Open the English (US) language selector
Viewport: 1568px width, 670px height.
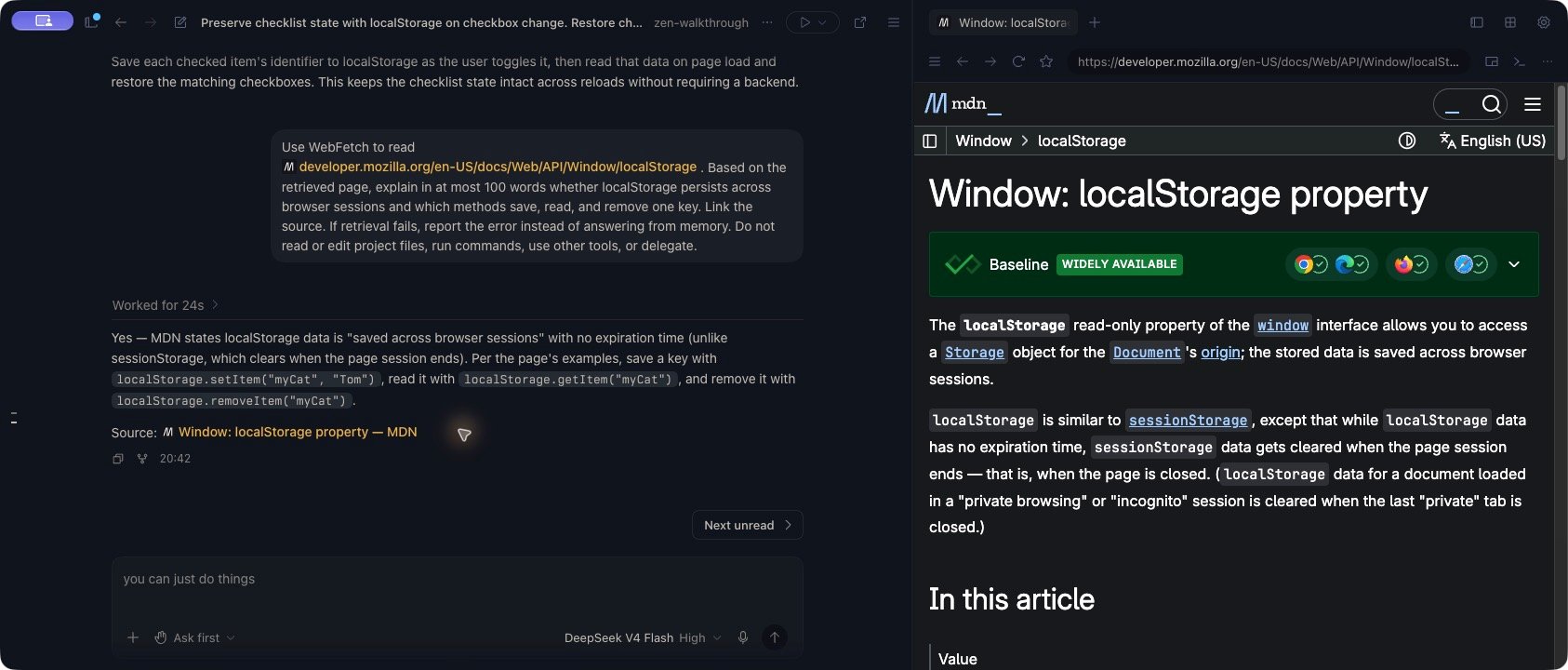pos(1493,141)
